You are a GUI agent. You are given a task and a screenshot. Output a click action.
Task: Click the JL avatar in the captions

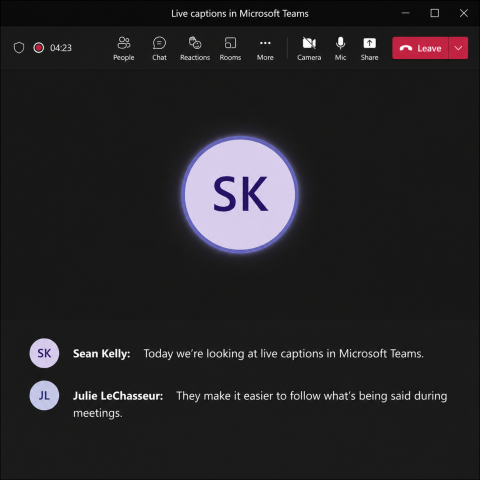(x=44, y=396)
